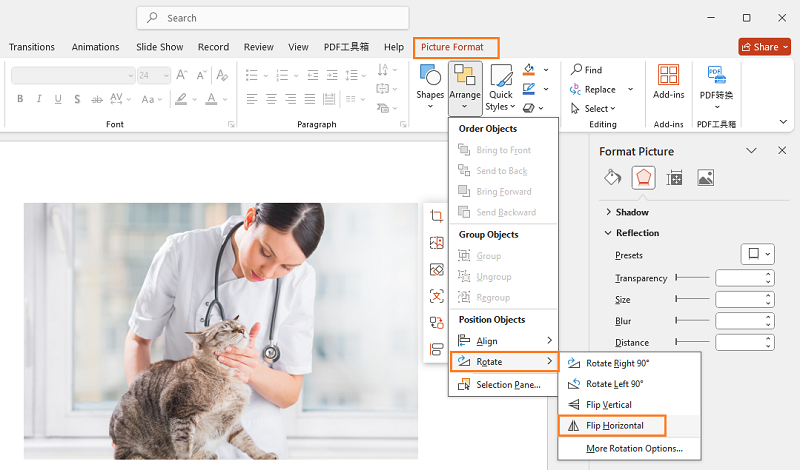Click the Crop icon beside the picture
This screenshot has width=800, height=470.
coord(436,216)
